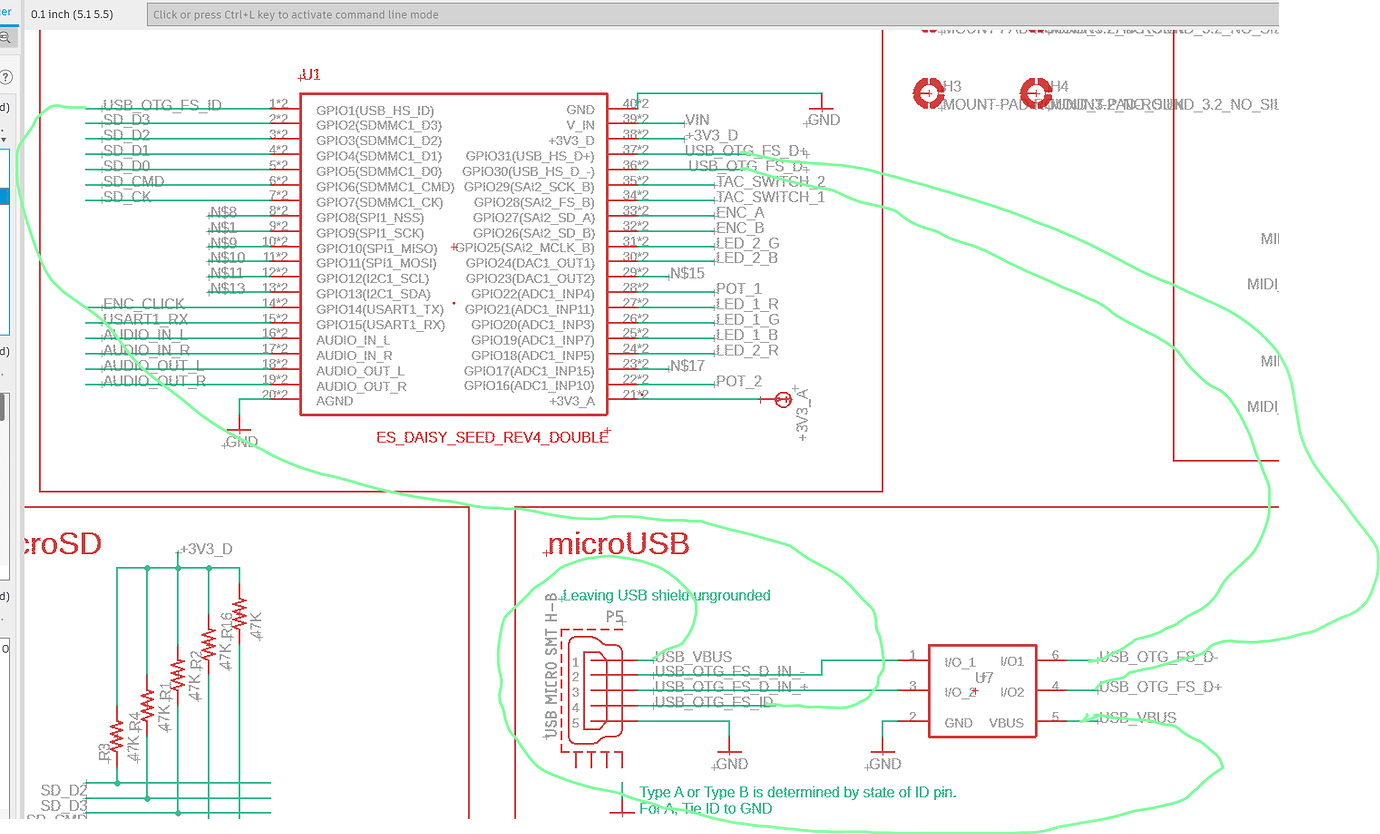Screen dimensions: 1380x834
Task: Click the ENC_CLICK net label
Action: tap(143, 303)
